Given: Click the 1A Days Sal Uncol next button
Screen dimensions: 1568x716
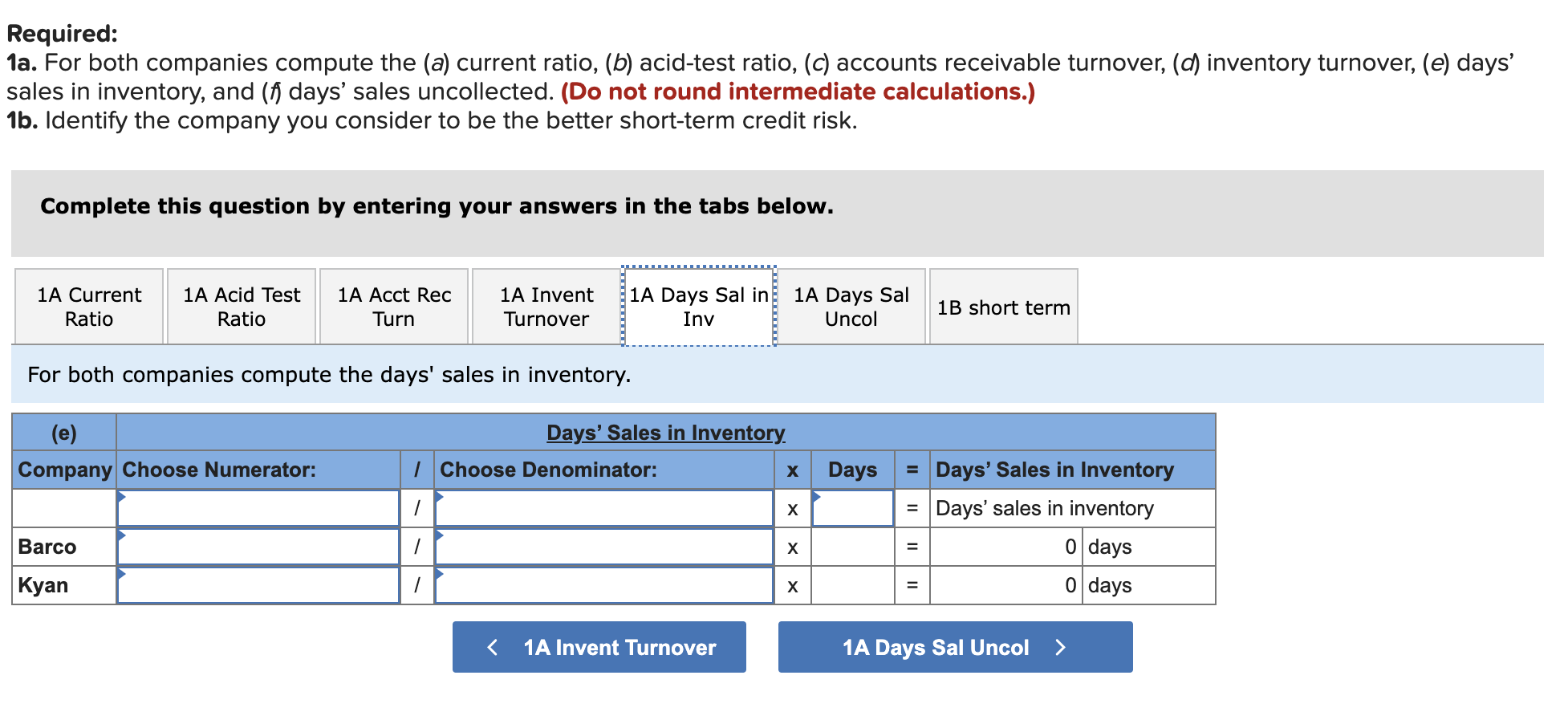Looking at the screenshot, I should pos(953,647).
